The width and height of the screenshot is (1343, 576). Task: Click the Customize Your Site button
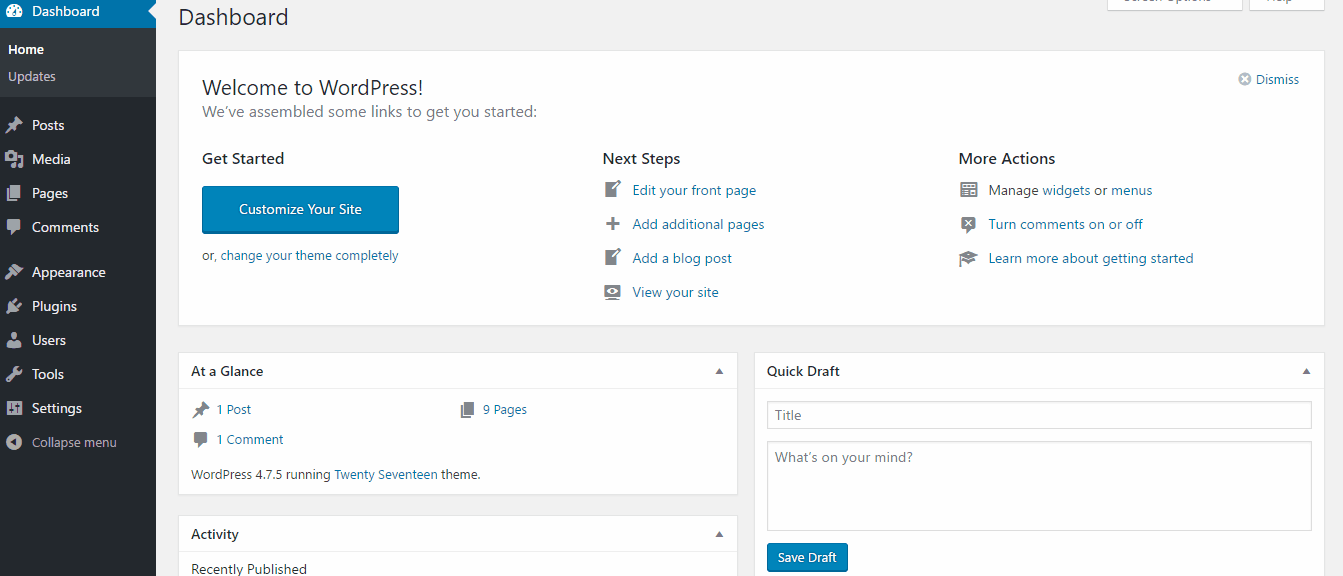click(x=300, y=209)
